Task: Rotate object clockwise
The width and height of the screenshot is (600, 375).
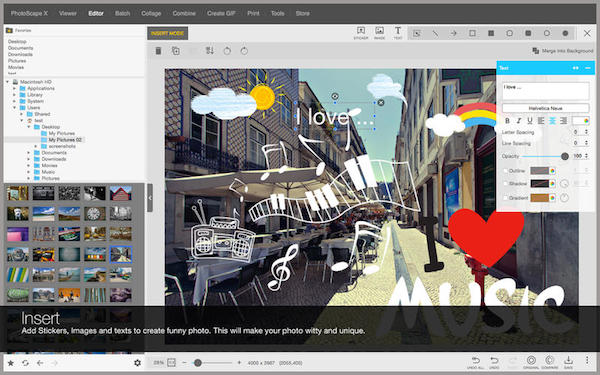Action: click(x=244, y=51)
